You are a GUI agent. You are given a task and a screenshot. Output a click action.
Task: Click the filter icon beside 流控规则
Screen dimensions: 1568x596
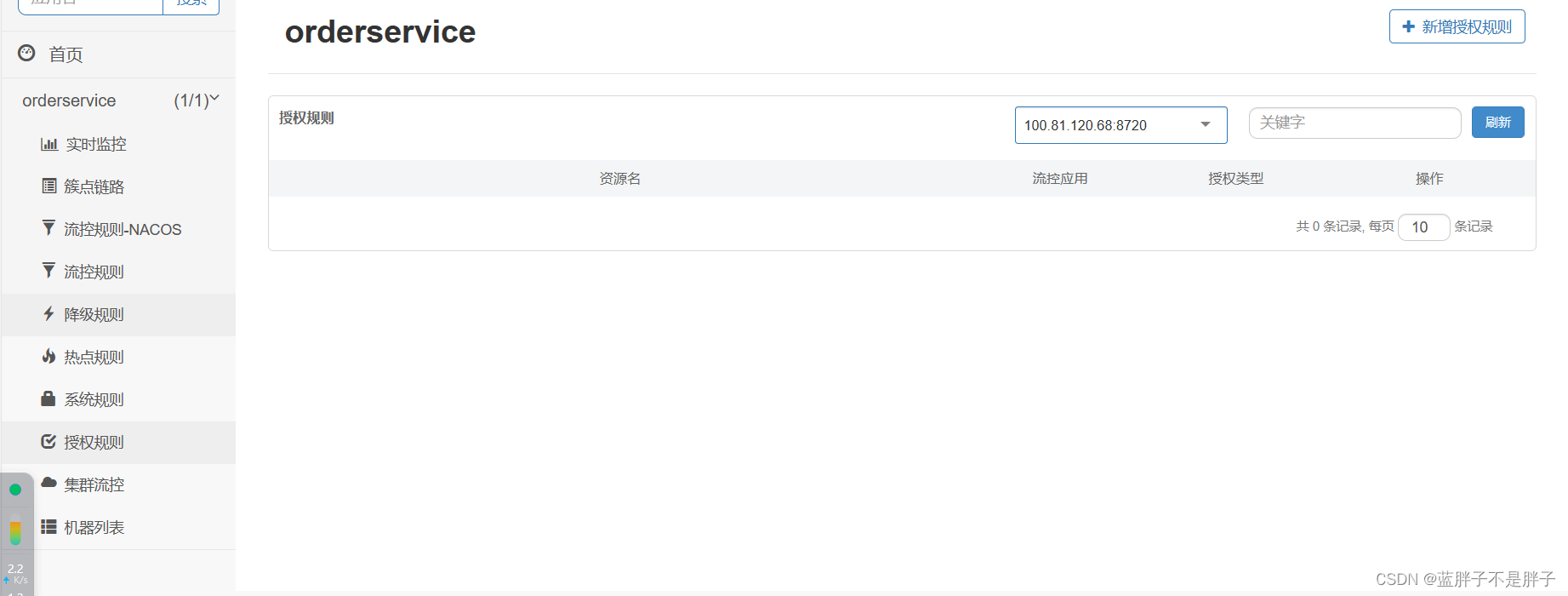point(48,270)
